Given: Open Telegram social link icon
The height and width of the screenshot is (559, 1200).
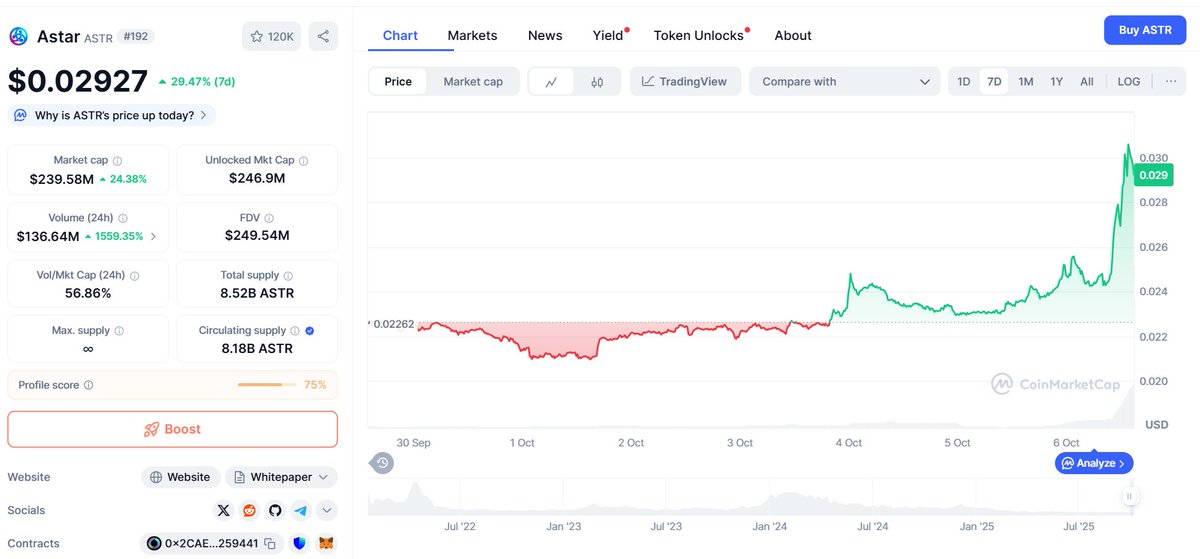Looking at the screenshot, I should [x=301, y=510].
